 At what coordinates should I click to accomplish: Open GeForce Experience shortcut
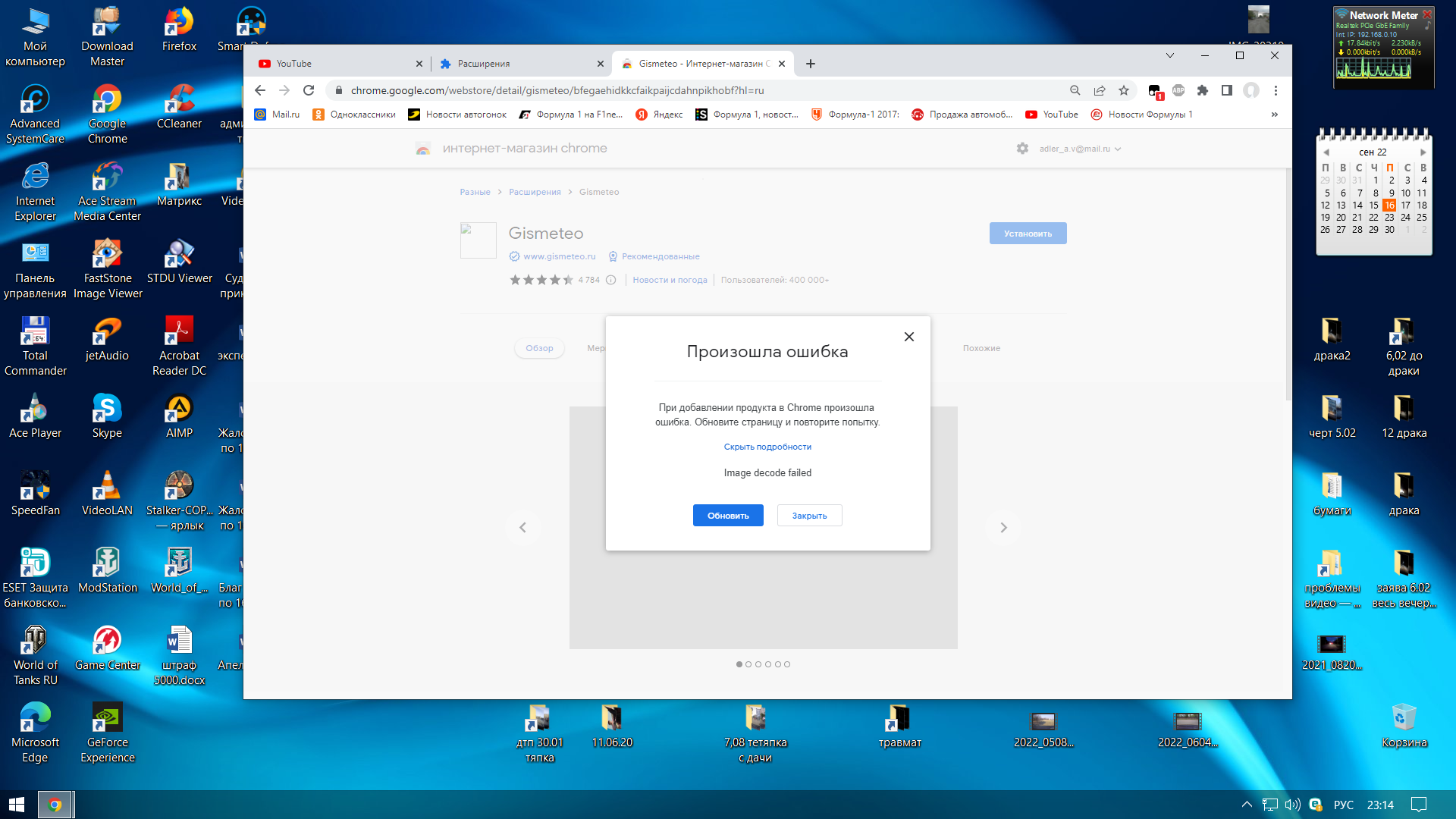(x=107, y=733)
